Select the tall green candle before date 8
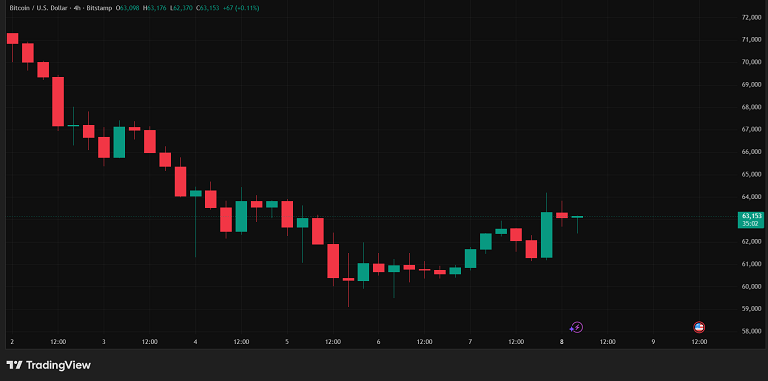The width and height of the screenshot is (768, 381). click(x=547, y=235)
